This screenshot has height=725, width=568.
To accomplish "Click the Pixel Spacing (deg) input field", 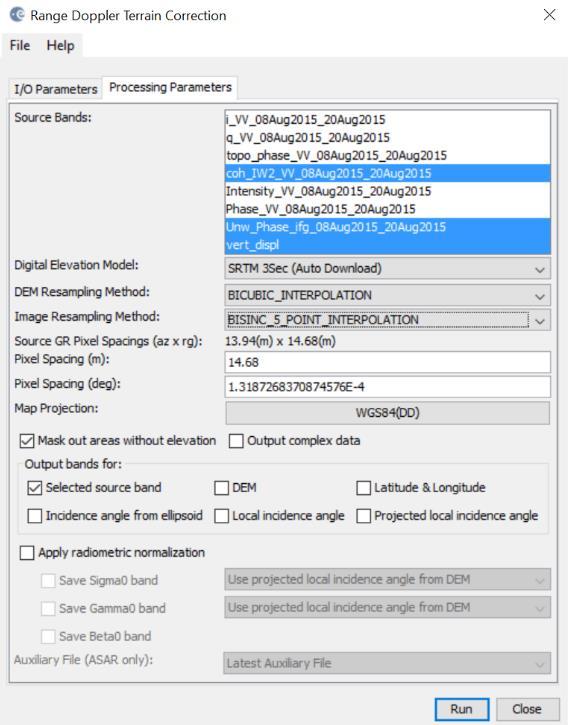I will 388,387.
